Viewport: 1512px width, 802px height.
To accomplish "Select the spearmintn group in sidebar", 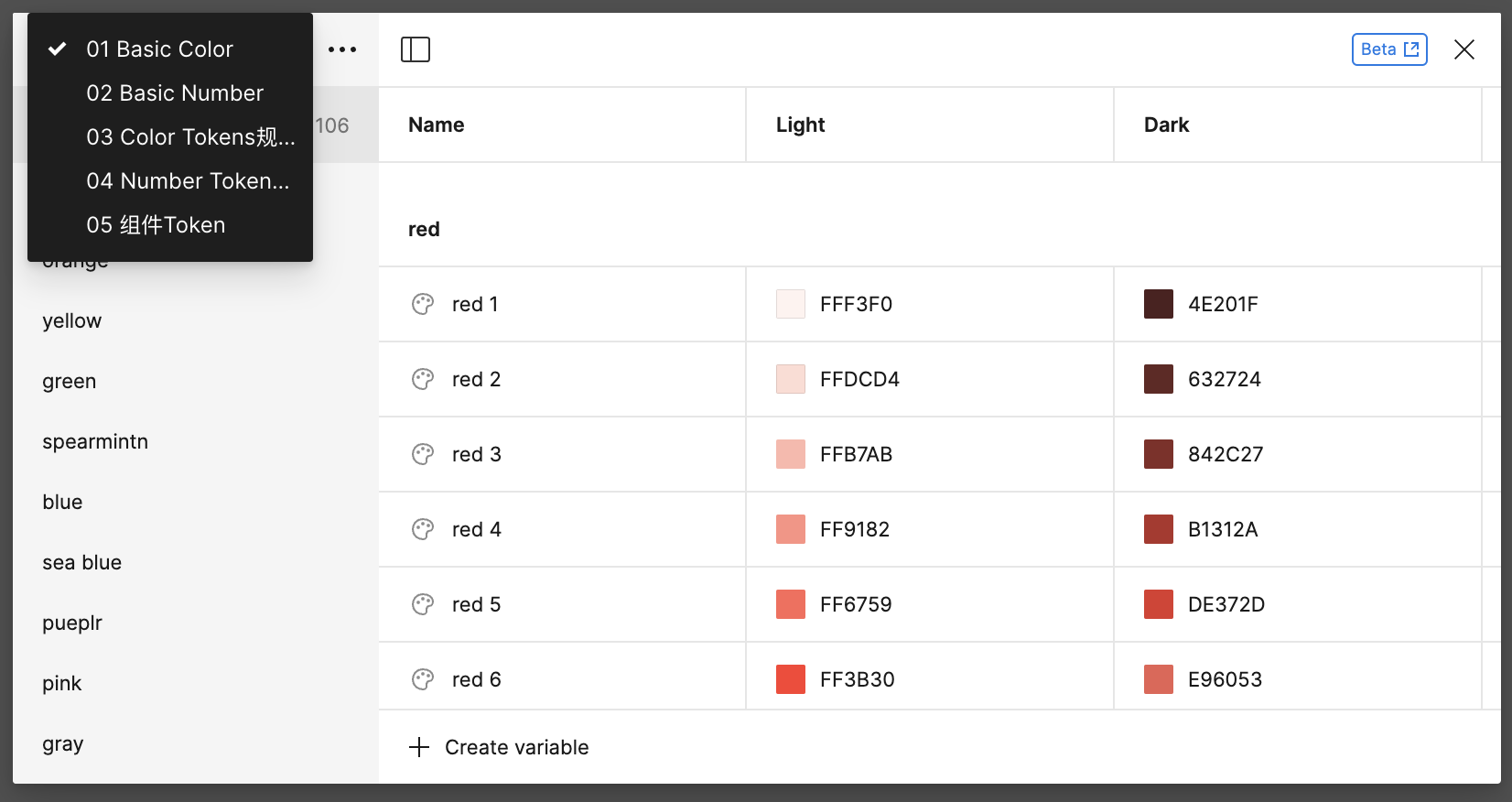I will (x=95, y=442).
